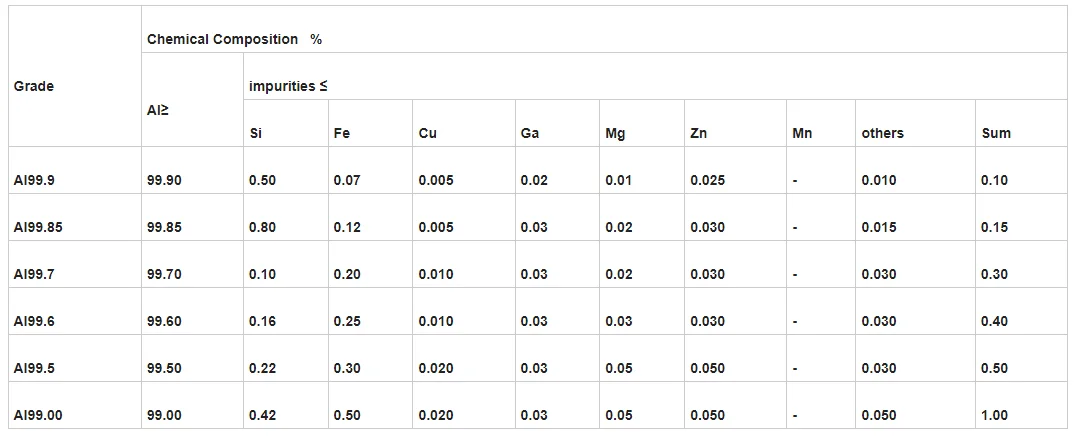Select the Fe column header
The width and height of the screenshot is (1080, 440).
tap(342, 133)
